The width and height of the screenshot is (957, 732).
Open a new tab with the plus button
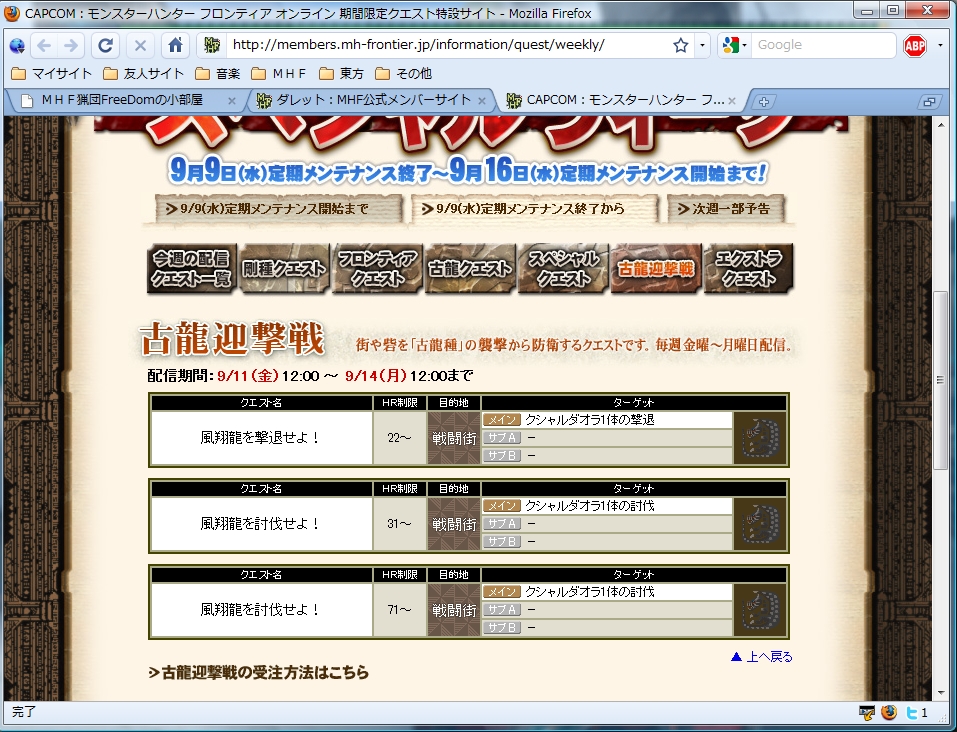[763, 102]
